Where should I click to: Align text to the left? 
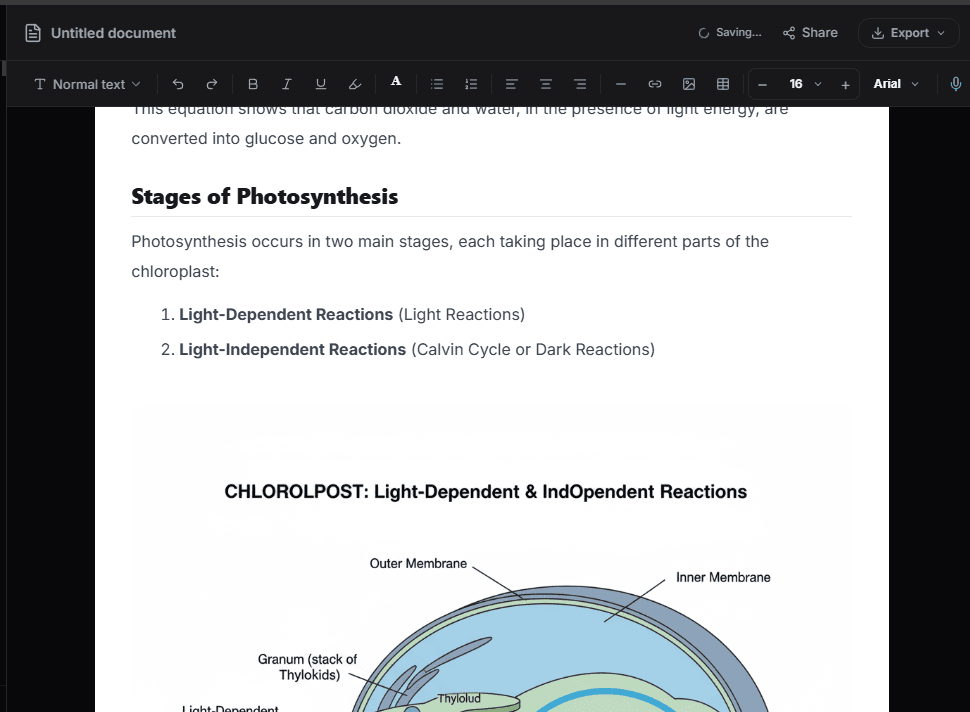(511, 84)
